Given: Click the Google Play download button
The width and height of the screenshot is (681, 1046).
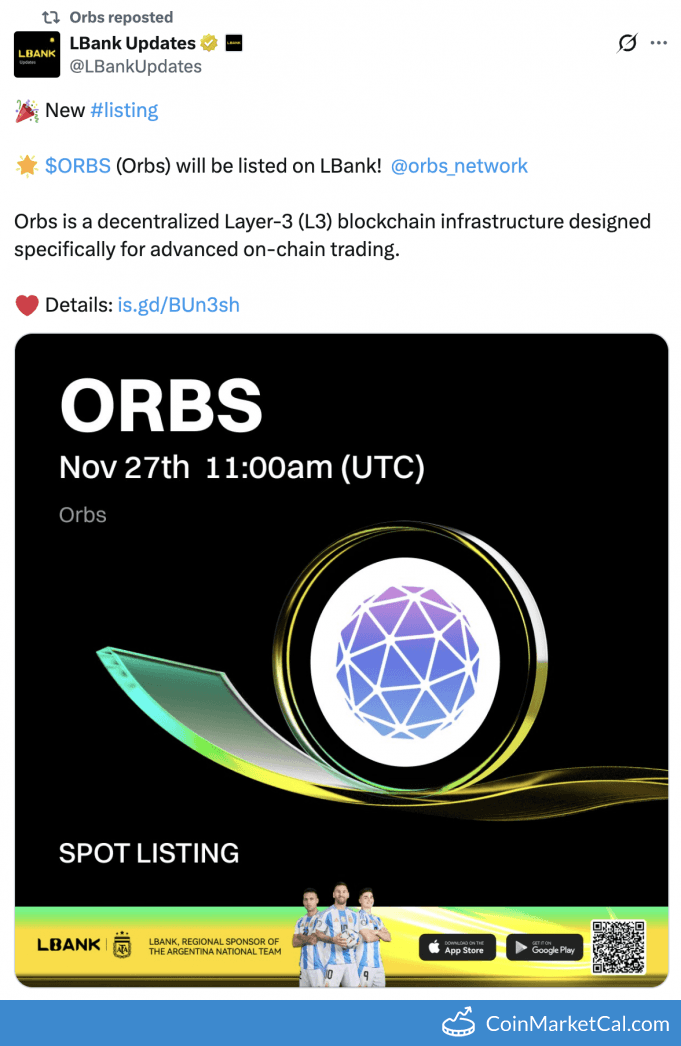Looking at the screenshot, I should click(x=544, y=948).
